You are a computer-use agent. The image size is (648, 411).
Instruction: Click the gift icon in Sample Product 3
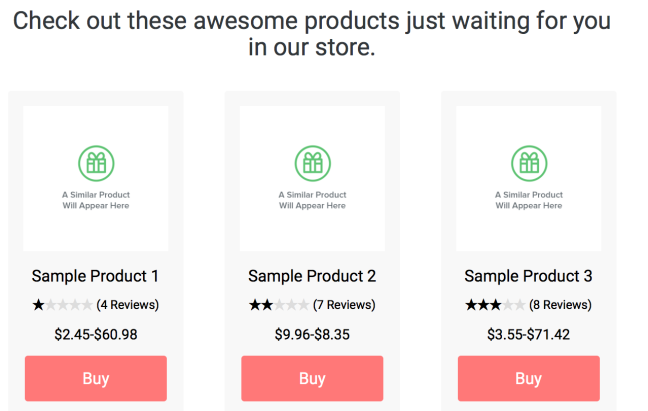pos(528,162)
